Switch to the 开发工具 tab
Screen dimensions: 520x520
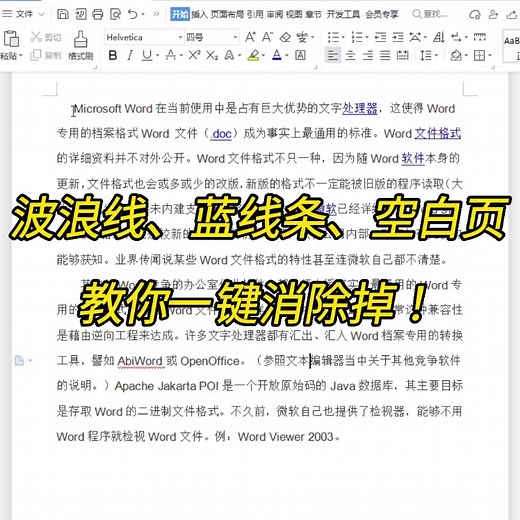click(343, 14)
